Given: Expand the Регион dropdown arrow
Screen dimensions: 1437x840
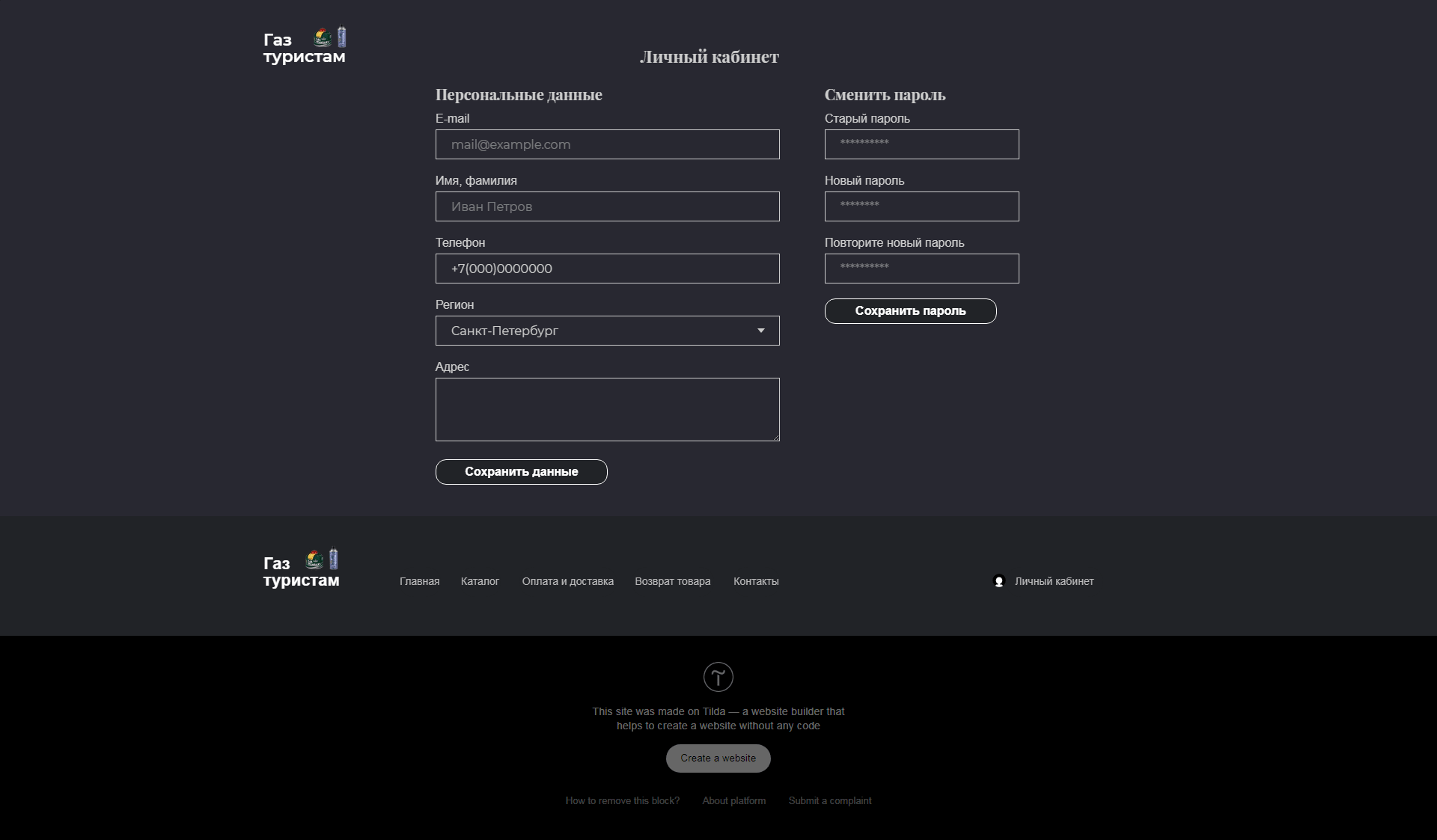Looking at the screenshot, I should click(x=760, y=331).
